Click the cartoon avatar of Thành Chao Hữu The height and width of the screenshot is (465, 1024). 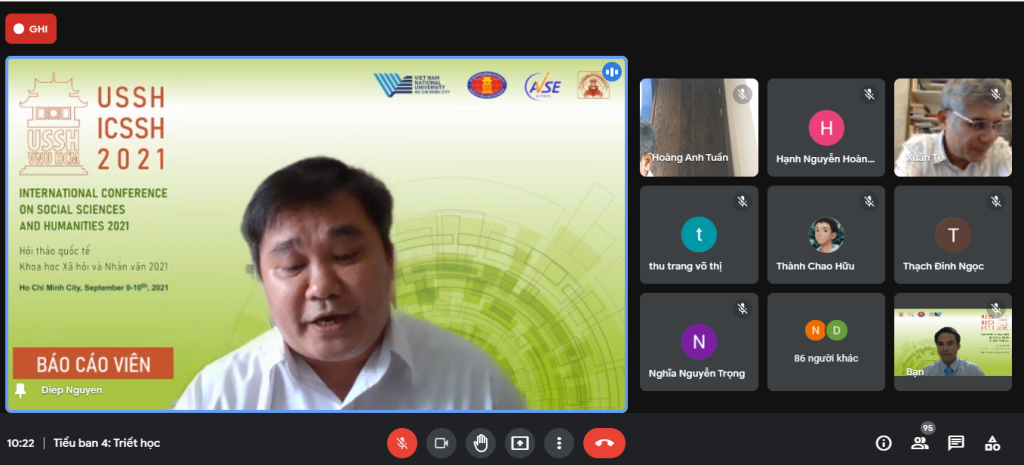[x=826, y=234]
